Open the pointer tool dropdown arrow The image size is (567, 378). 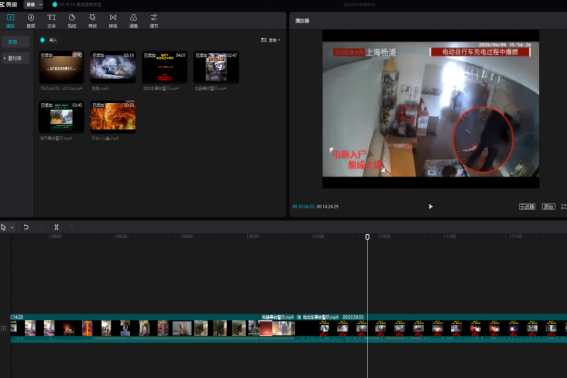12,228
